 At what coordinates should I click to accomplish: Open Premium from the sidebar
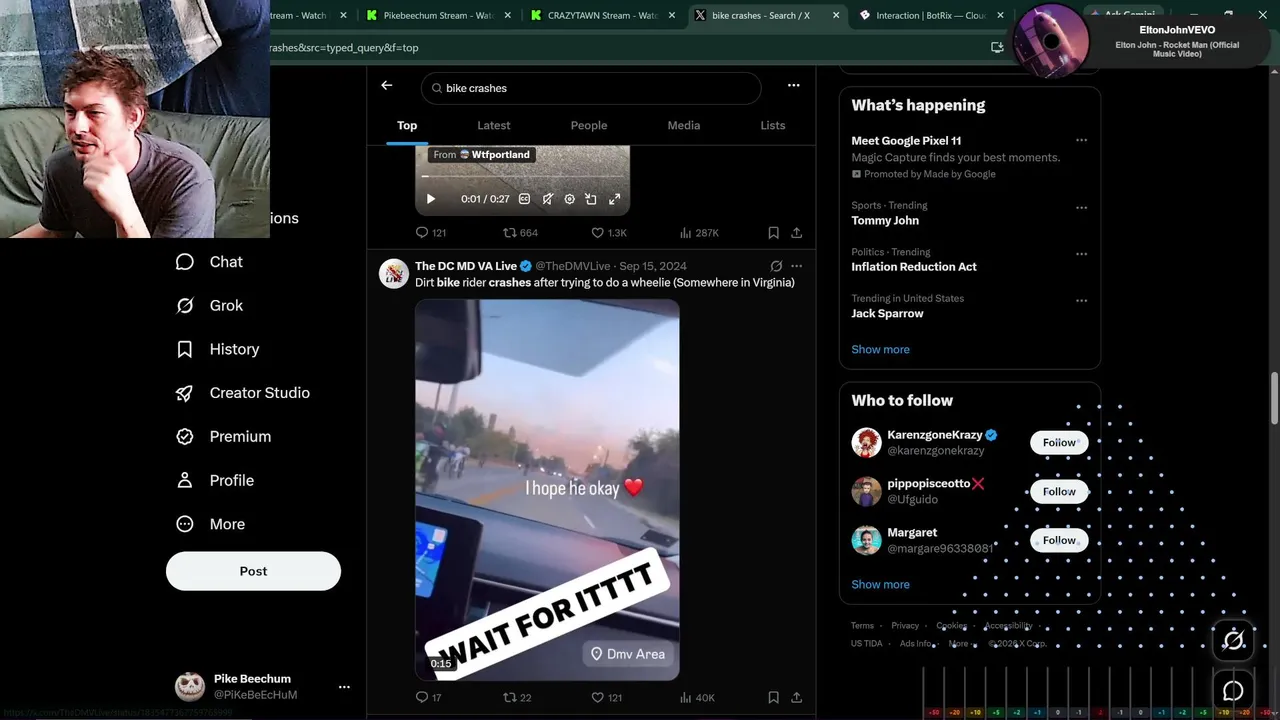coord(224,437)
